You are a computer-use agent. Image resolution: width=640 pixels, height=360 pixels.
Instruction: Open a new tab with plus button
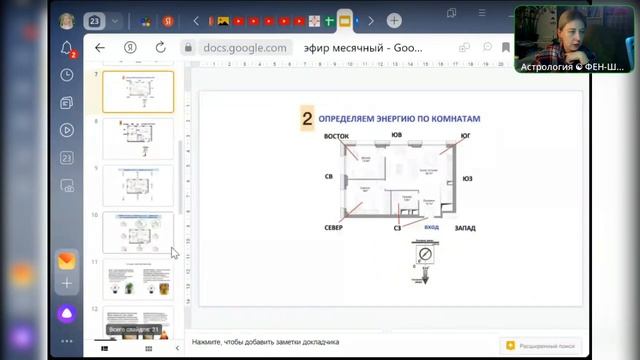point(394,20)
